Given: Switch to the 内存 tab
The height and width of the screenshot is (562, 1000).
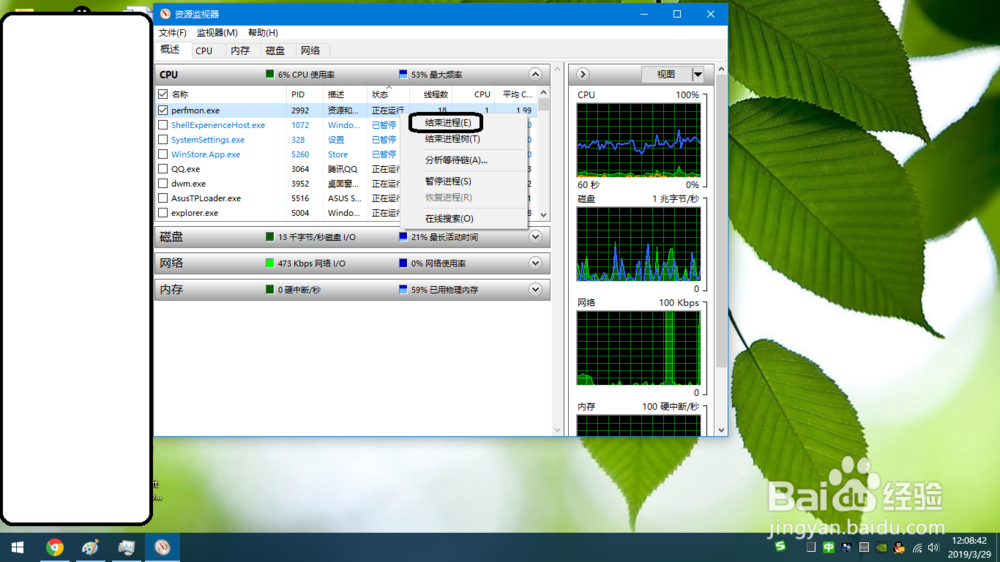Looking at the screenshot, I should pyautogui.click(x=240, y=51).
